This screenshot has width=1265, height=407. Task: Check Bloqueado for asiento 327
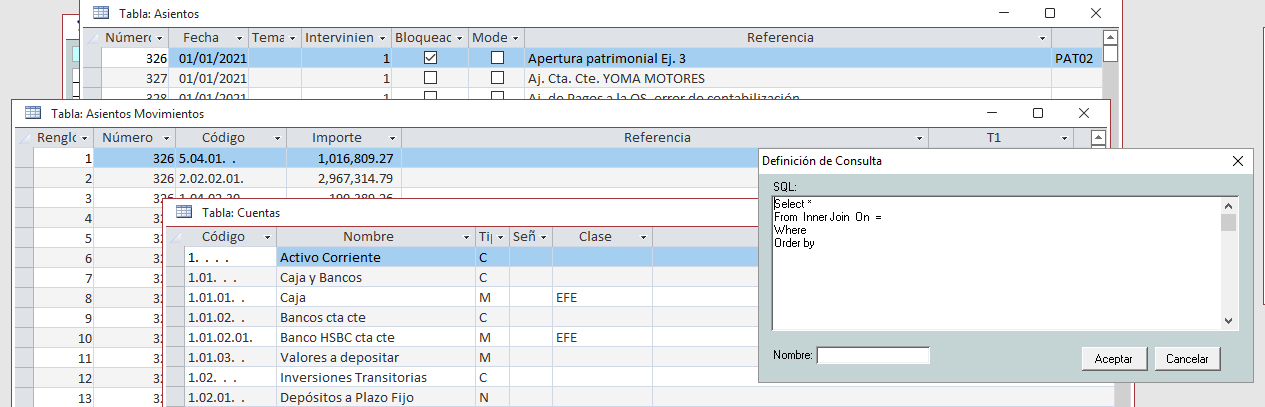click(x=430, y=78)
